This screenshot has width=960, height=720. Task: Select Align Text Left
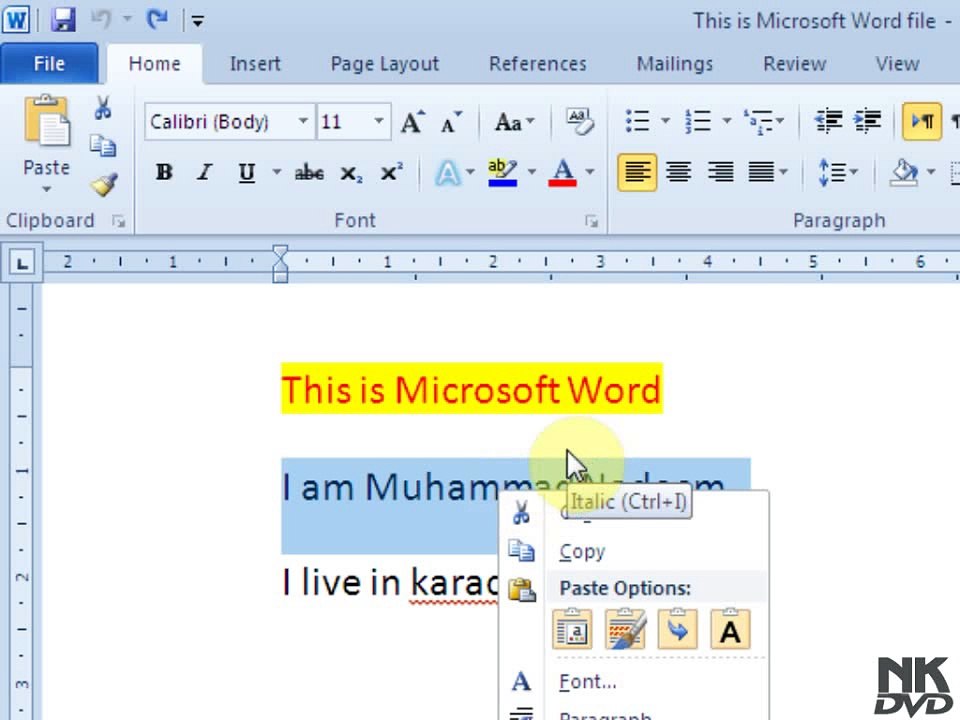(x=637, y=173)
